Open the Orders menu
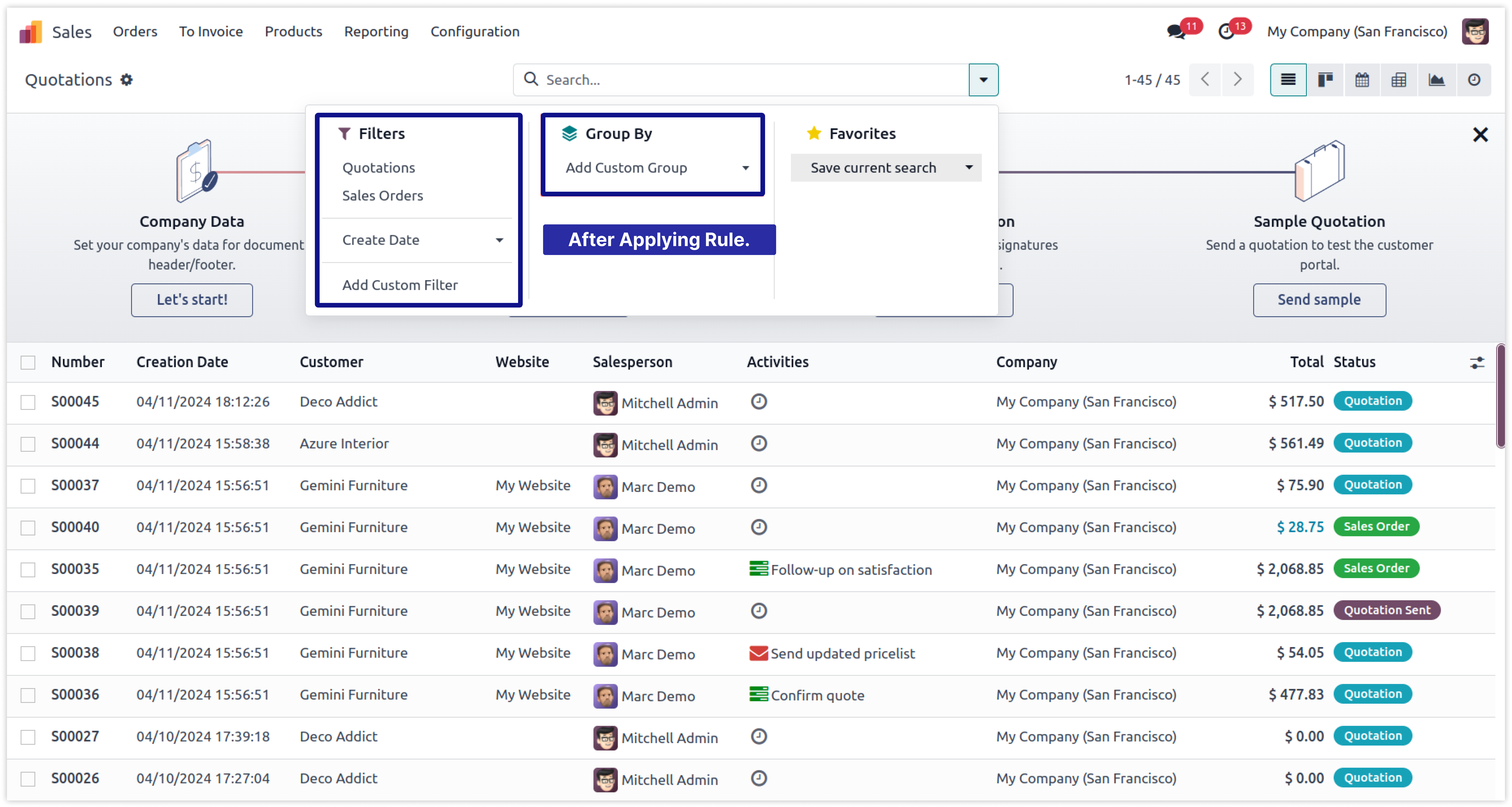1512x807 pixels. [135, 32]
